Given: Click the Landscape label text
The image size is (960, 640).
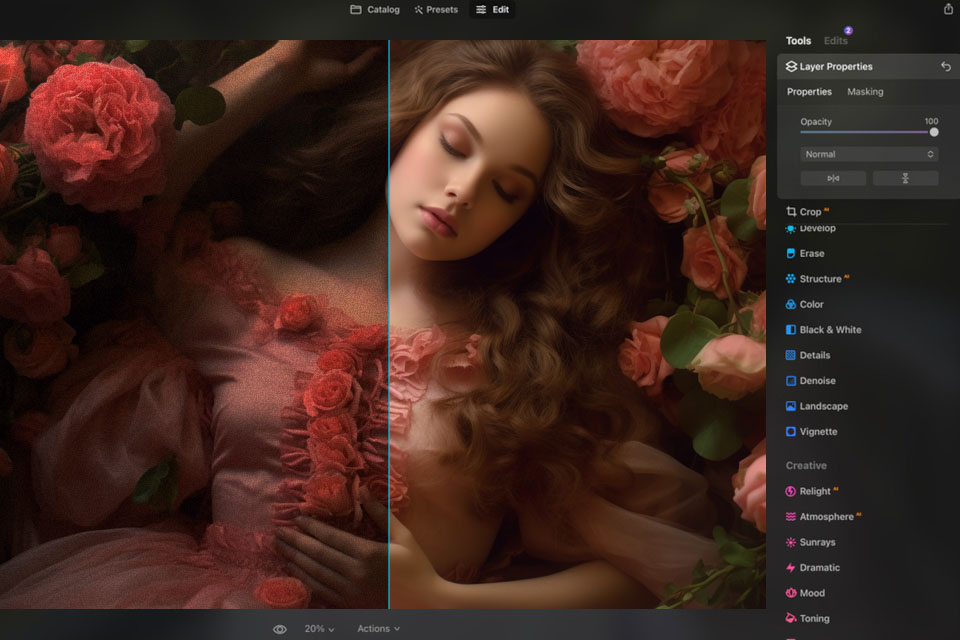Looking at the screenshot, I should [x=823, y=406].
